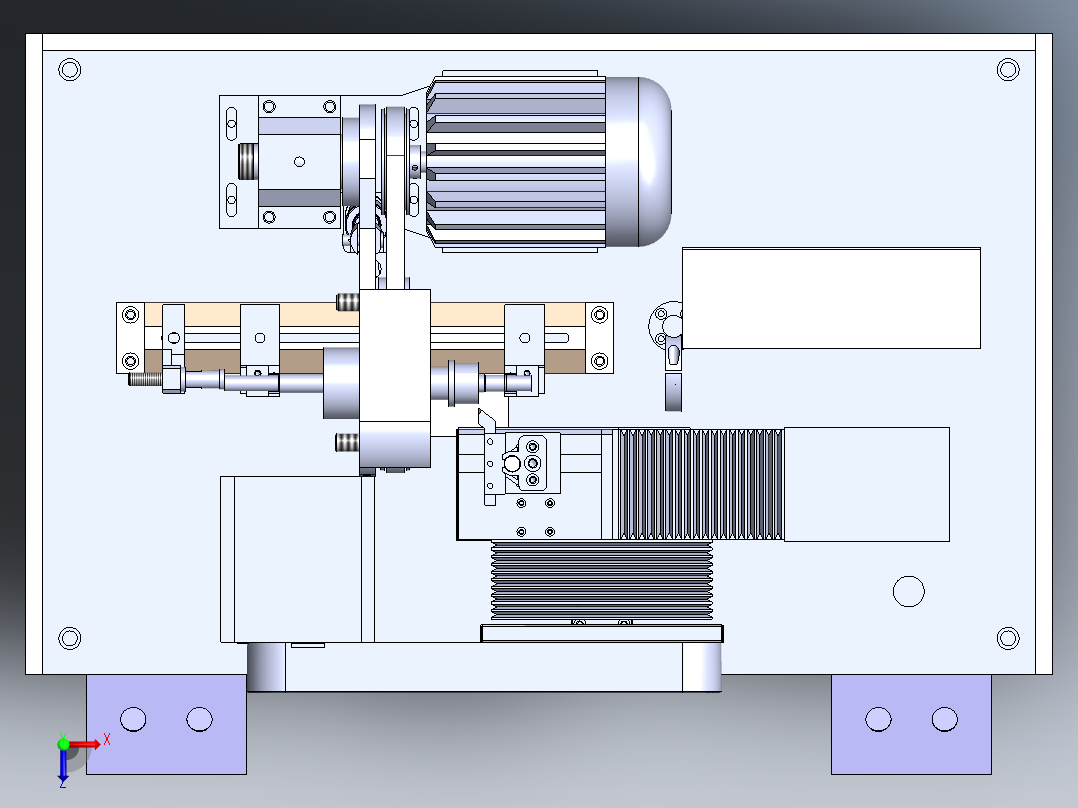
Task: Select the large white rectangular box beside the motor
Action: [831, 298]
